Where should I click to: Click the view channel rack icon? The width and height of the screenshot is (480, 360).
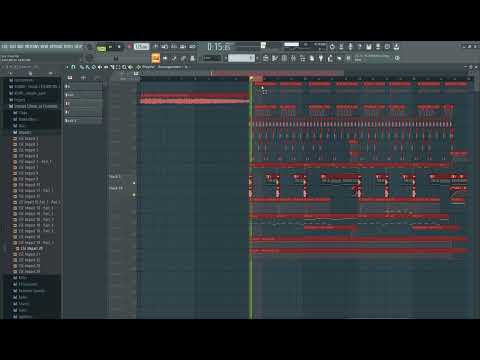[x=284, y=58]
